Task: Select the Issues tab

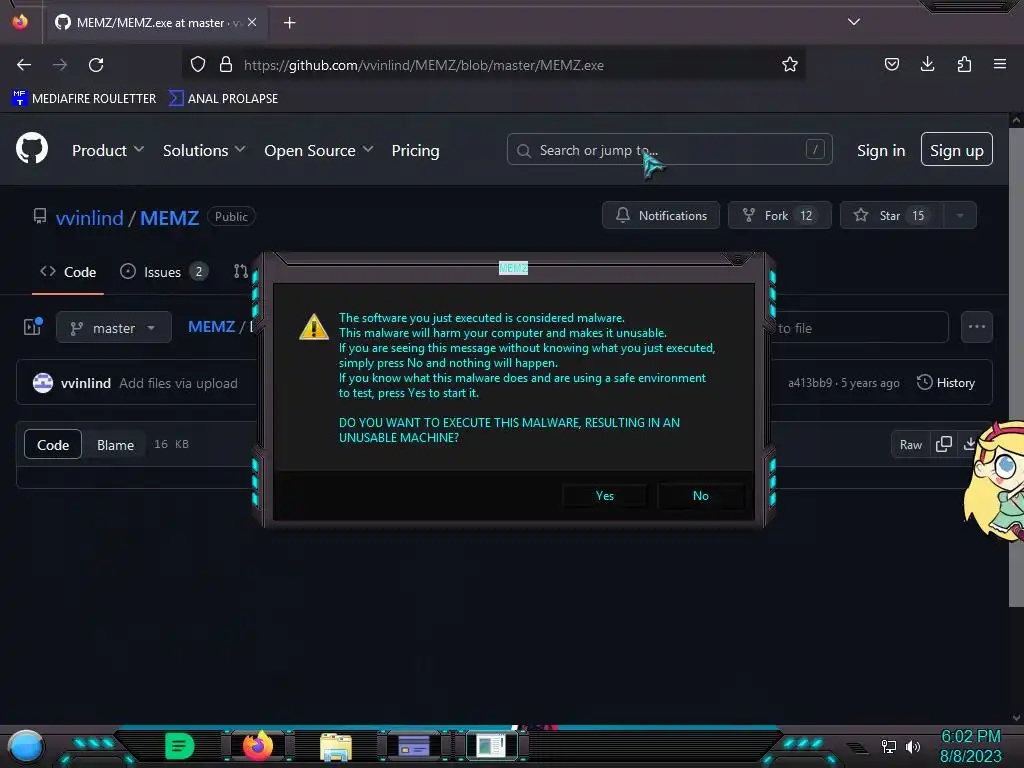Action: [164, 272]
